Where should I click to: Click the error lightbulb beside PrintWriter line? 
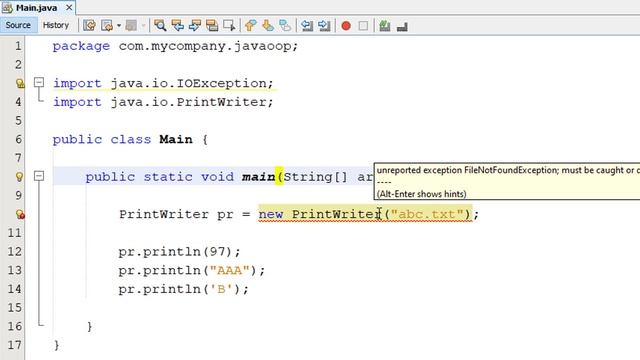click(x=20, y=214)
